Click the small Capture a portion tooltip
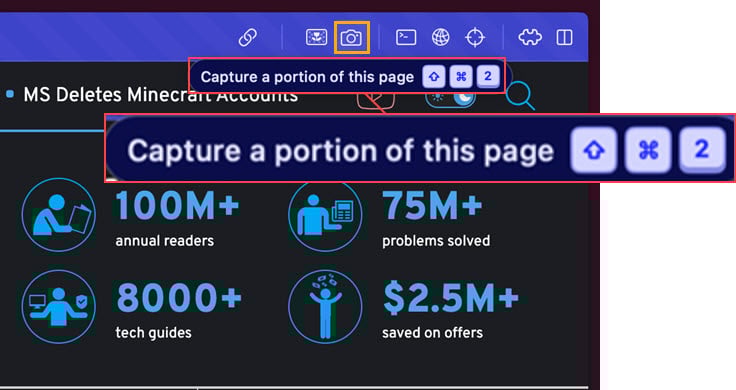The image size is (736, 390). 347,76
